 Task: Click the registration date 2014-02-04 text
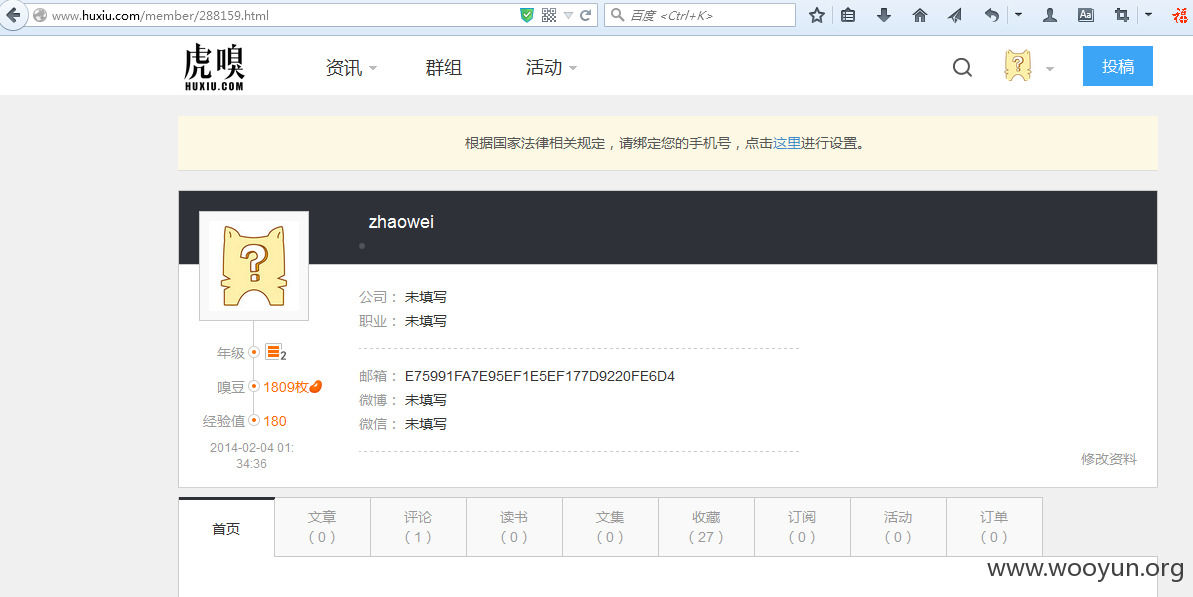tap(252, 456)
